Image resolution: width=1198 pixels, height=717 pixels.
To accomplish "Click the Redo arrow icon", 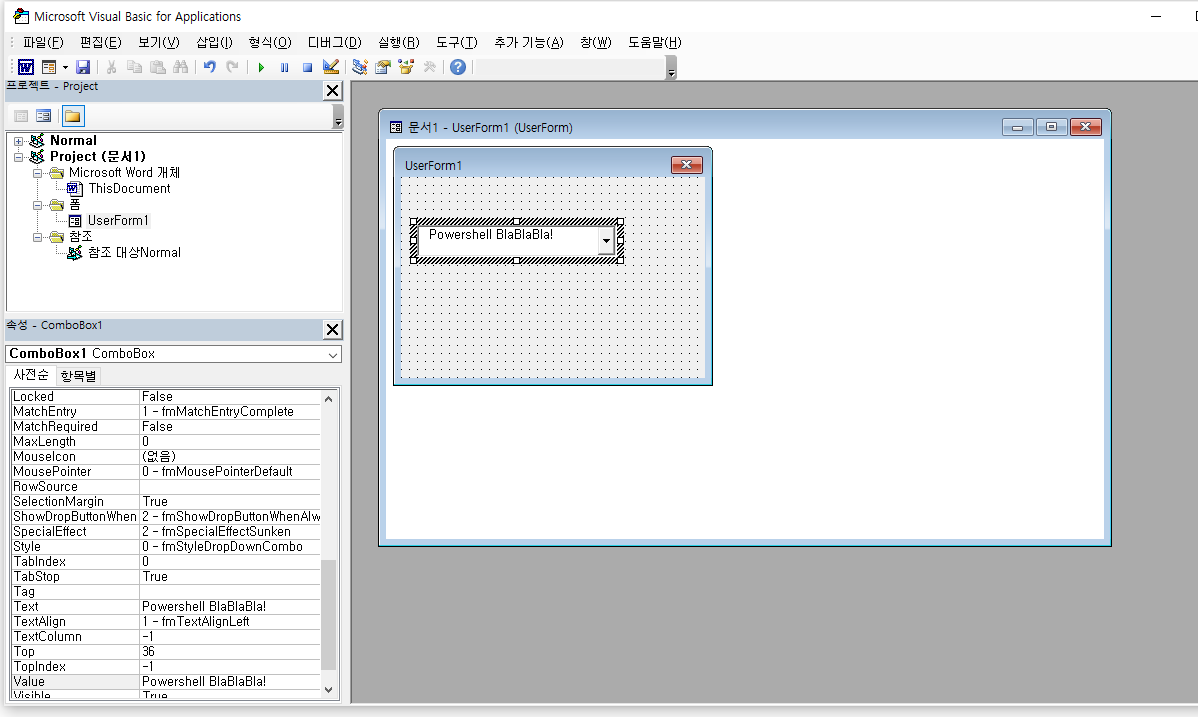I will click(232, 67).
